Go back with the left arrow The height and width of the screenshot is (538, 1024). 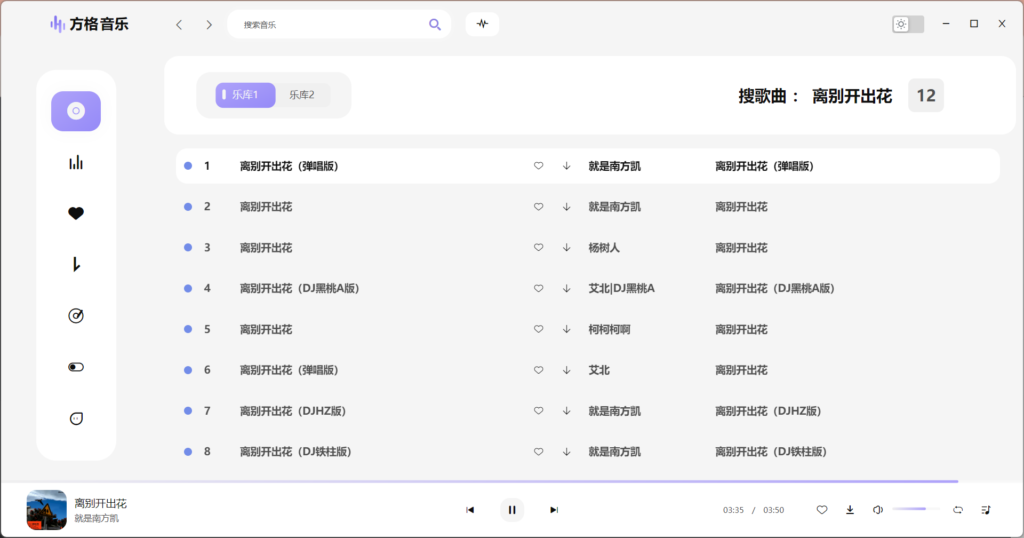click(179, 25)
